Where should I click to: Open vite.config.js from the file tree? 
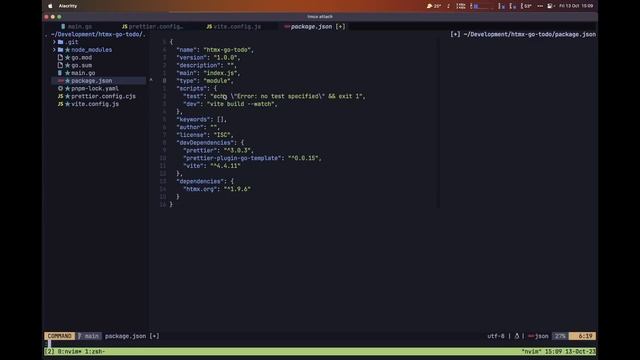[95, 104]
